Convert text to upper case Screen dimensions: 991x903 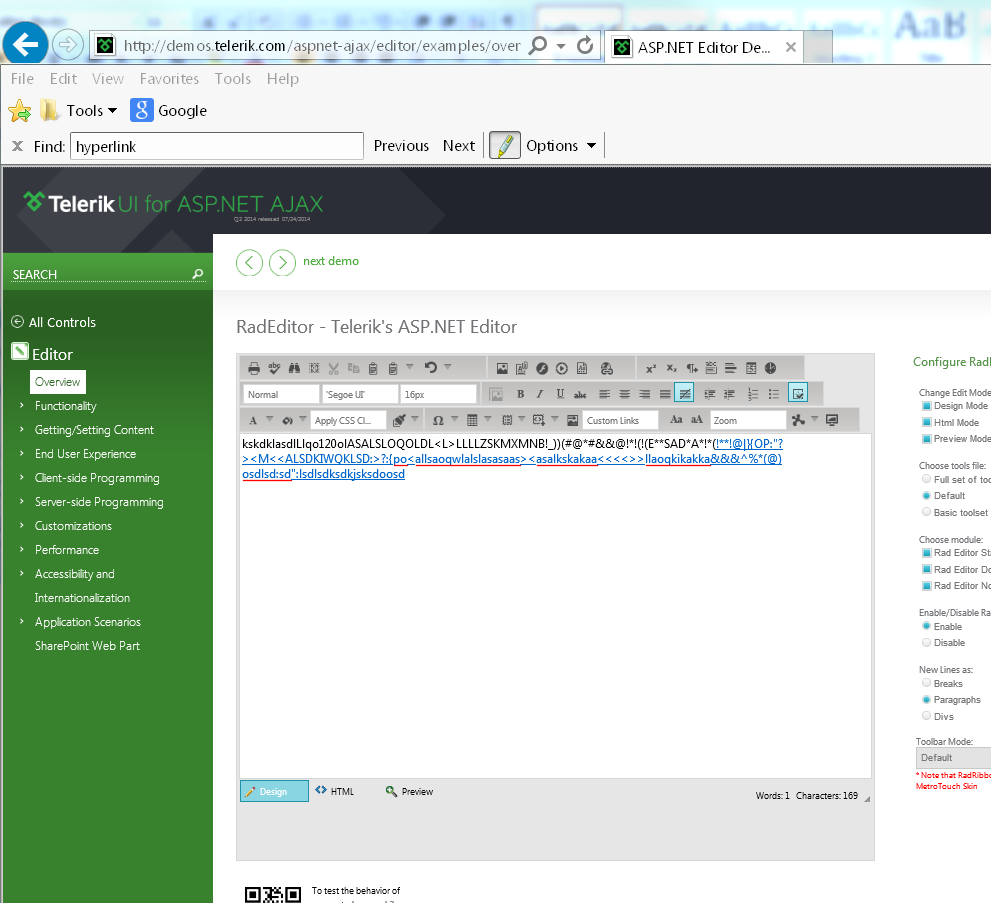[696, 420]
